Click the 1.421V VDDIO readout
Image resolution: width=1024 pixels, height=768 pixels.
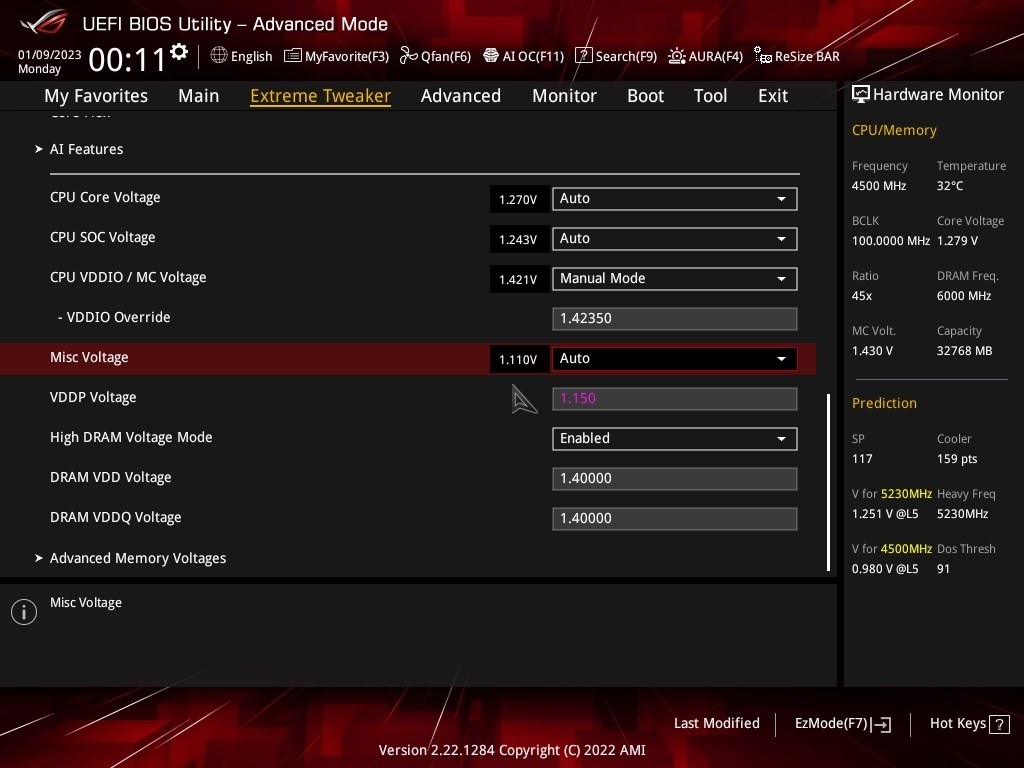pyautogui.click(x=519, y=280)
